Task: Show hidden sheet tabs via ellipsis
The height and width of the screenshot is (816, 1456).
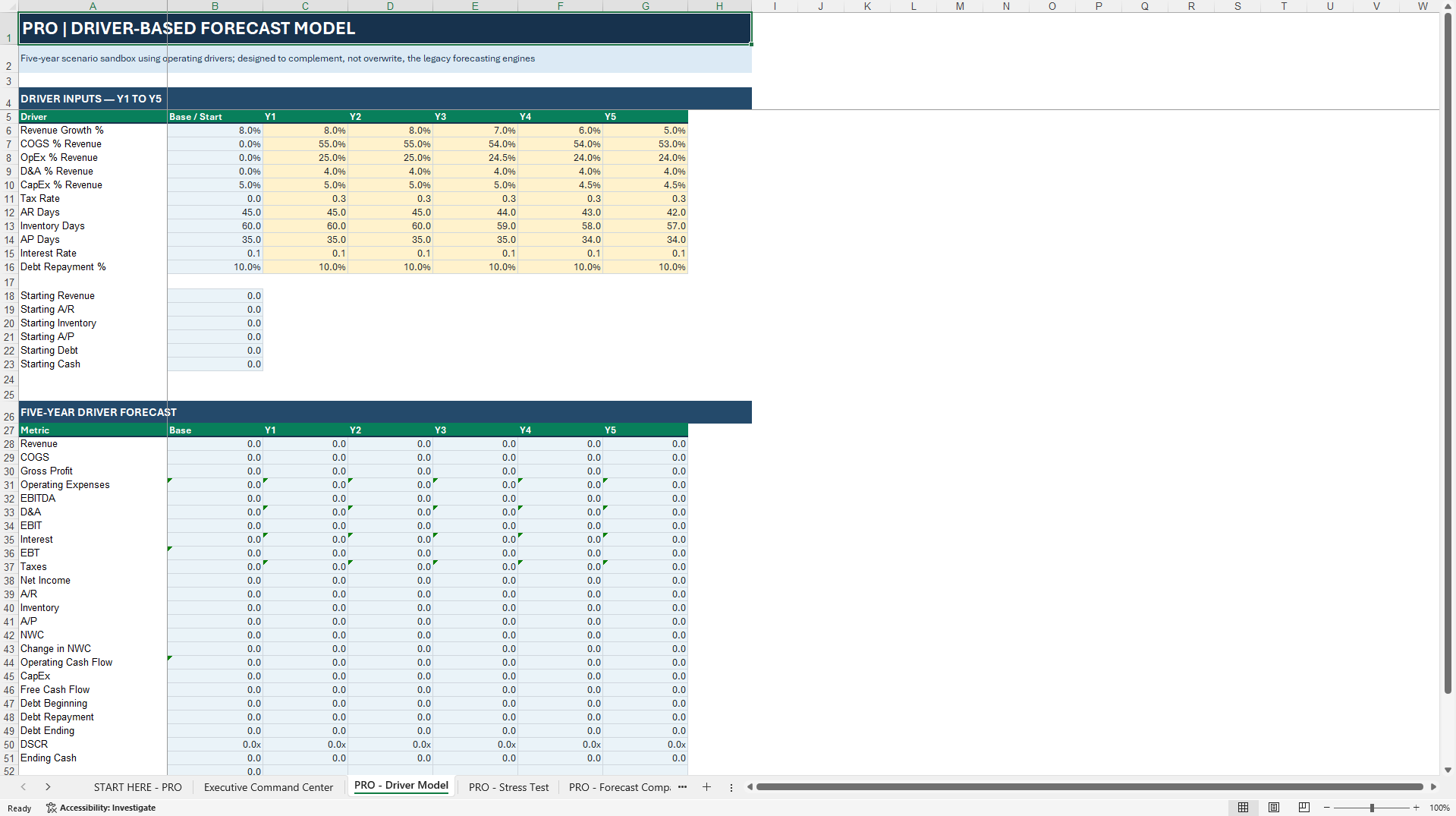Action: tap(682, 787)
